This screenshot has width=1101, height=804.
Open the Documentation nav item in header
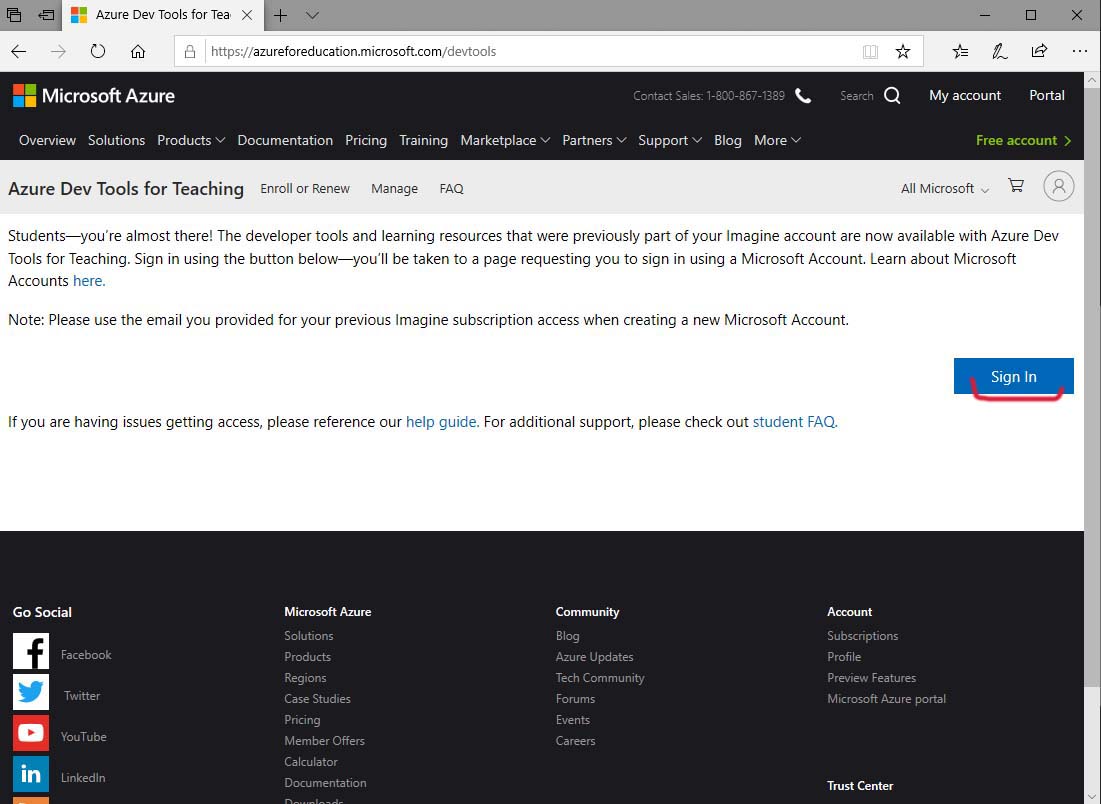(285, 140)
